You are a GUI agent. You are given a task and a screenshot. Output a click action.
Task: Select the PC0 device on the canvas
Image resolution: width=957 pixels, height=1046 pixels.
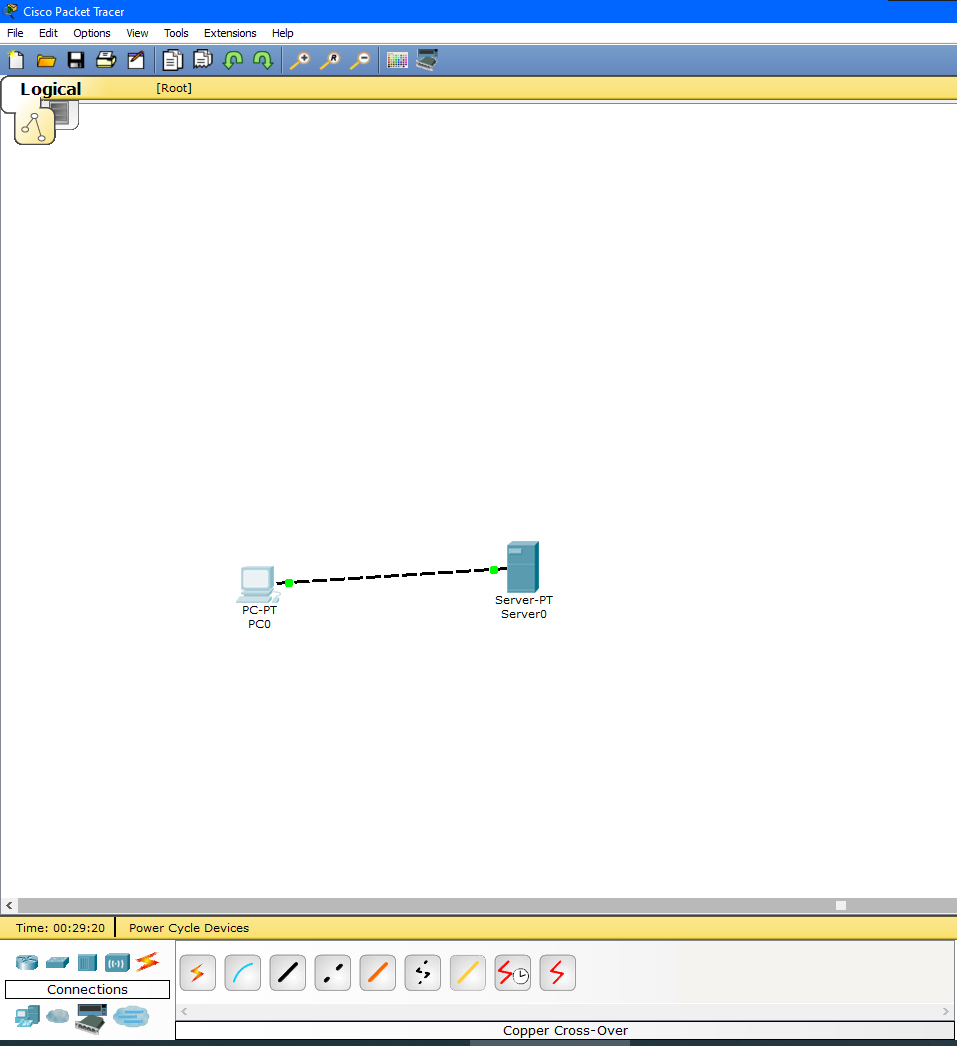point(257,584)
